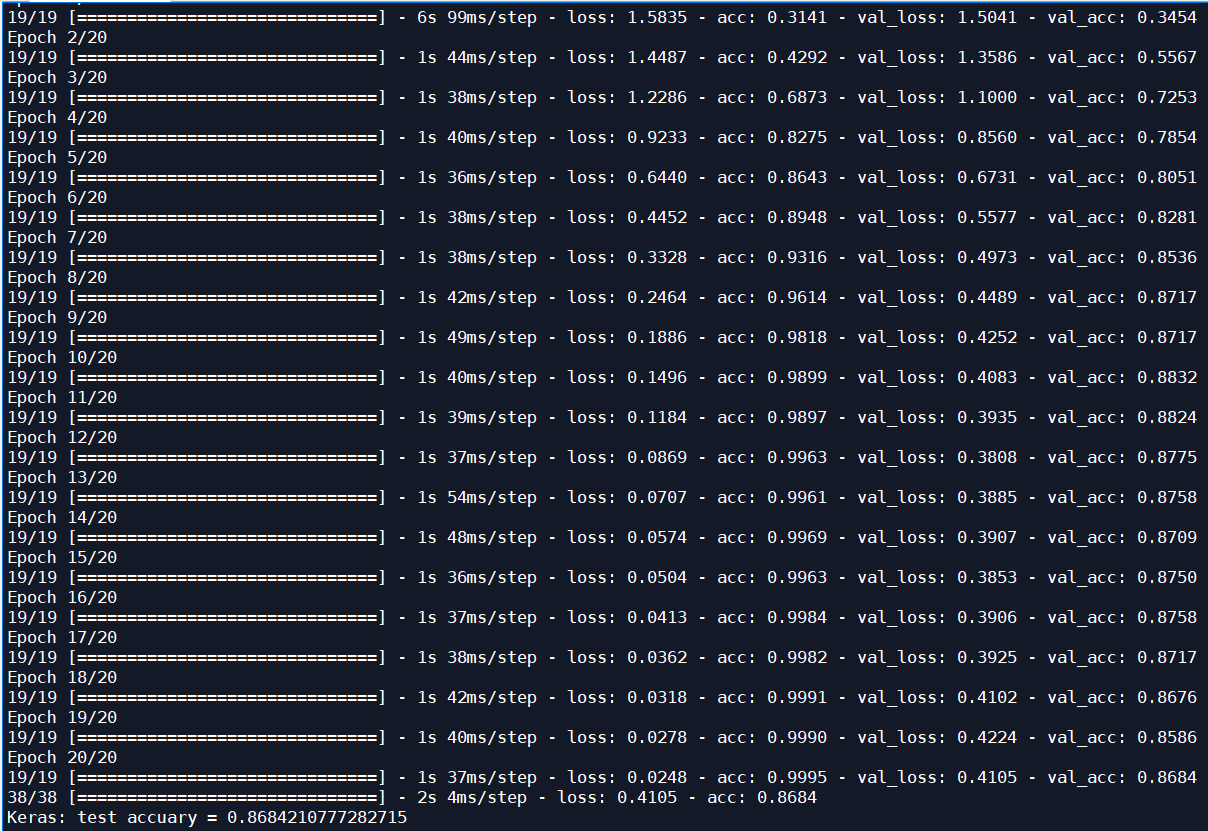Click the '38/38' evaluation step counter
The height and width of the screenshot is (831, 1208).
32,797
